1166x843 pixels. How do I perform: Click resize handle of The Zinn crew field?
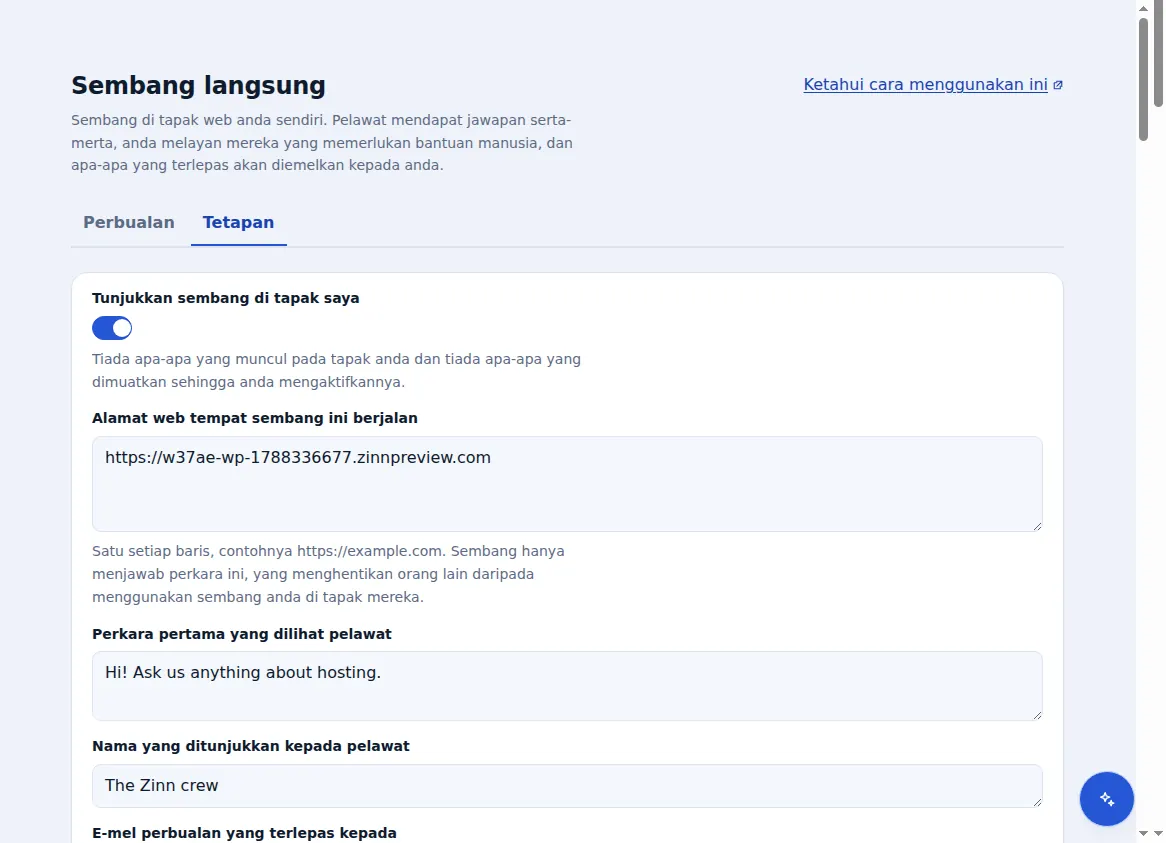coord(1037,801)
